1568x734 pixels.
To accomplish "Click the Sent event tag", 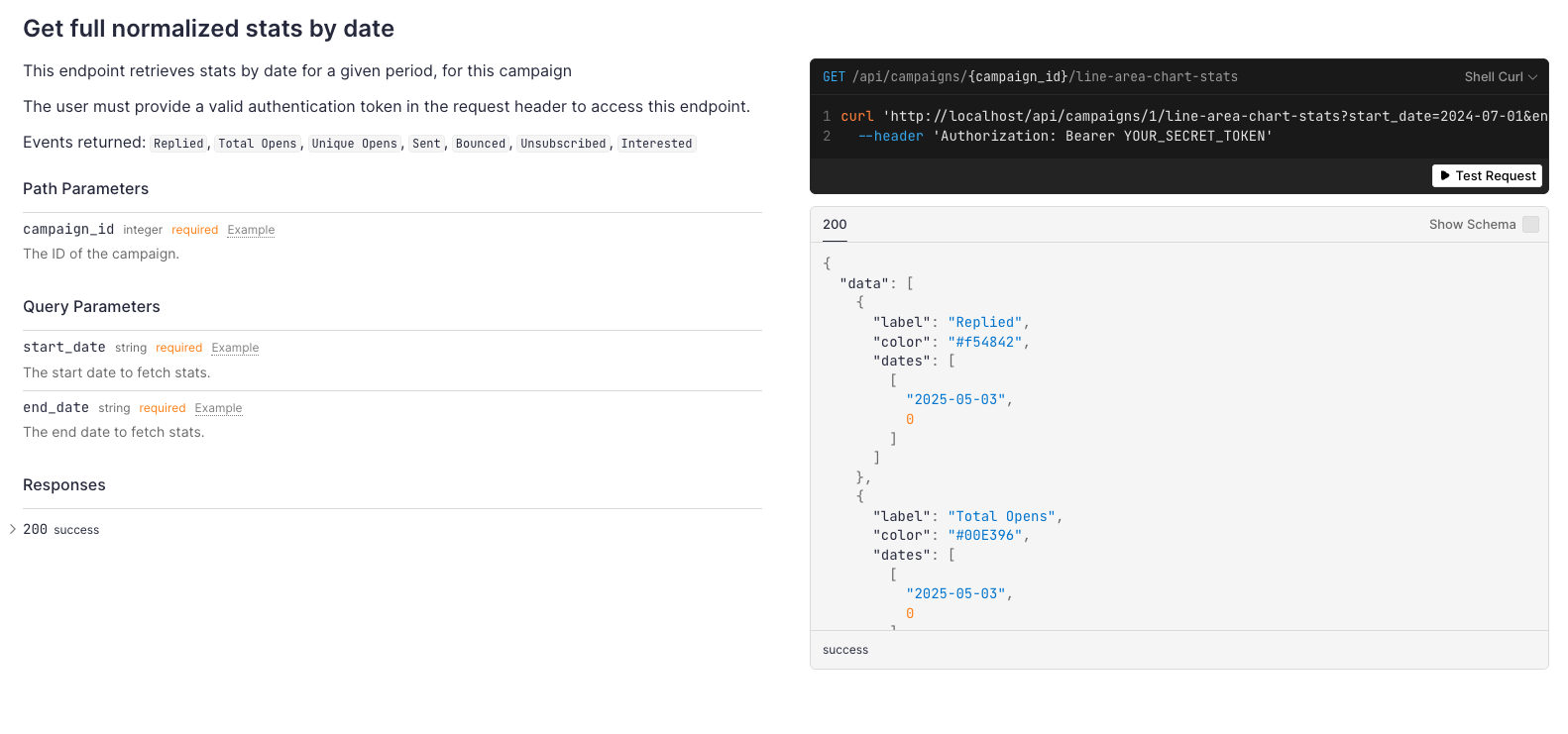I will pyautogui.click(x=426, y=144).
